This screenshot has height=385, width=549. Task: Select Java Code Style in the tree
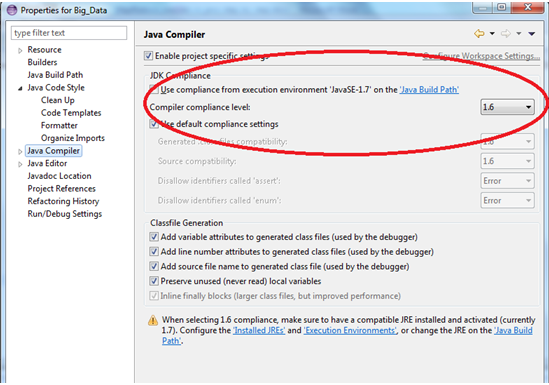[x=56, y=88]
